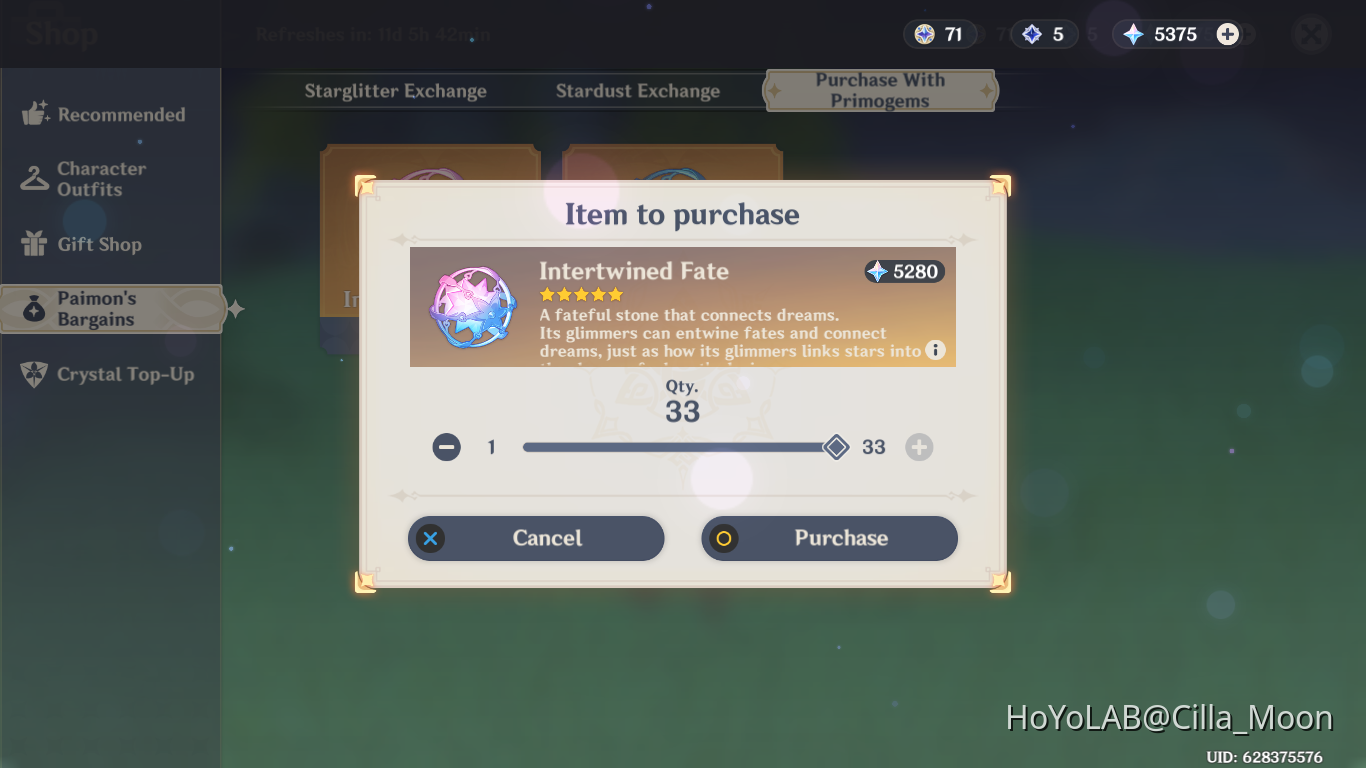
Task: Select Paimon's Bargains in the sidebar
Action: [x=111, y=309]
